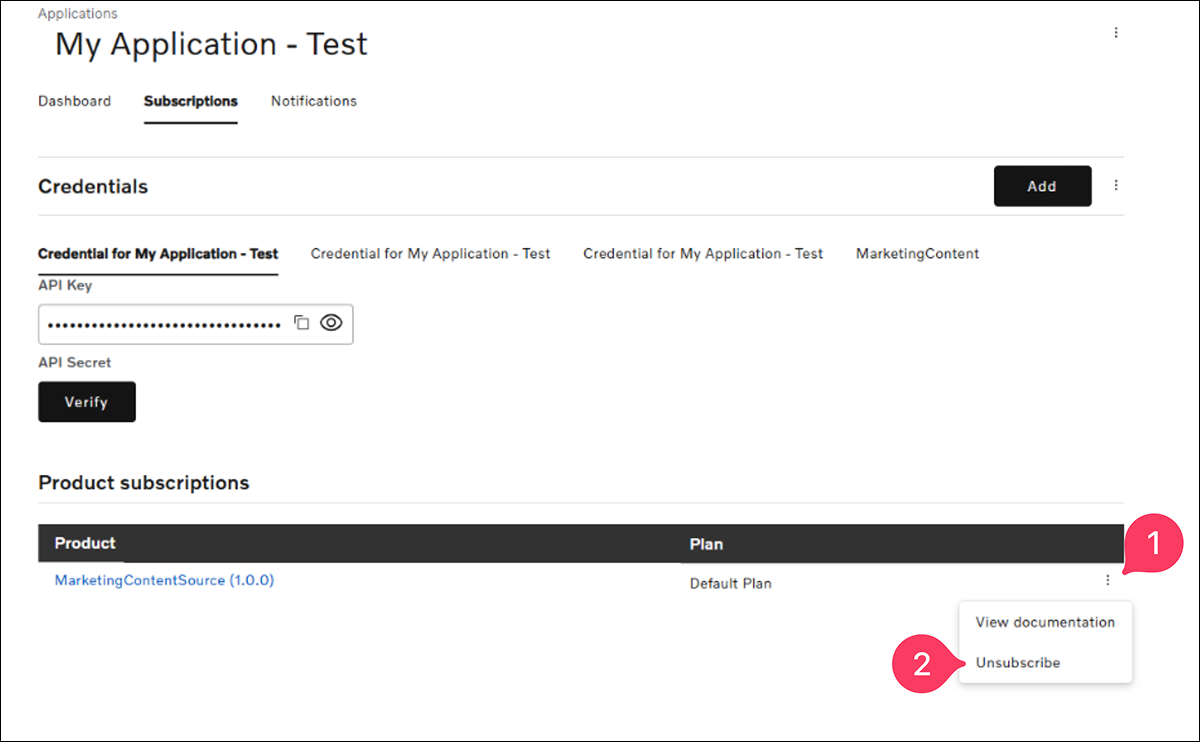Switch to the Dashboard tab
Image resolution: width=1200 pixels, height=742 pixels.
(74, 101)
